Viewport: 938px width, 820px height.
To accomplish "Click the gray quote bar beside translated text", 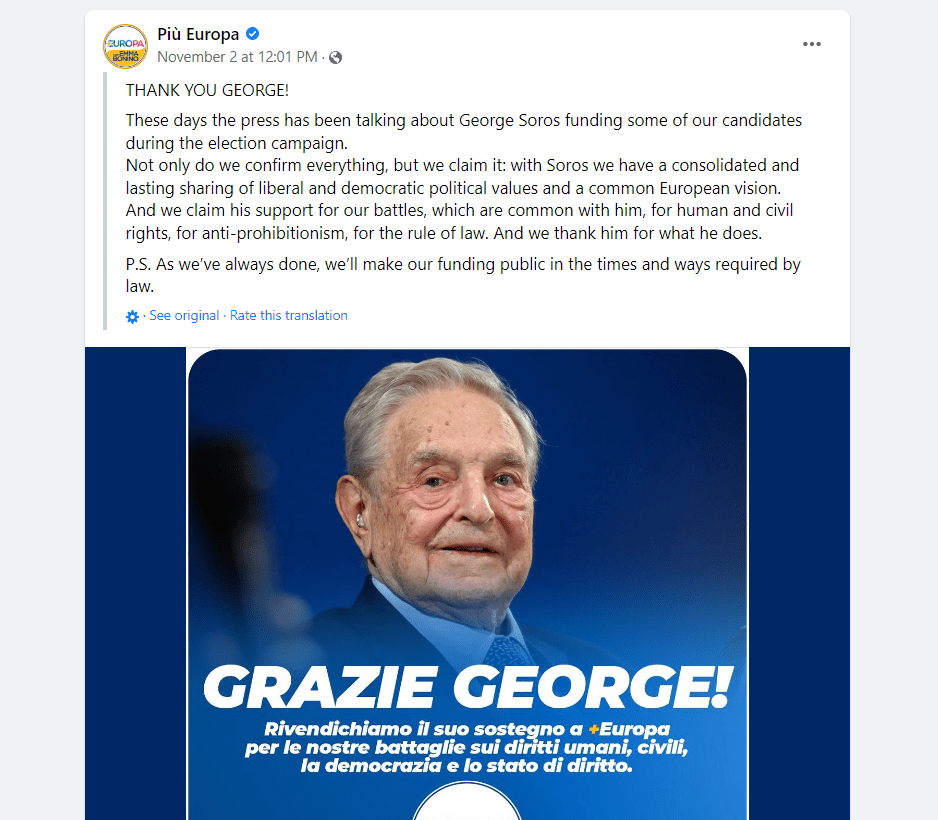I will pos(105,200).
